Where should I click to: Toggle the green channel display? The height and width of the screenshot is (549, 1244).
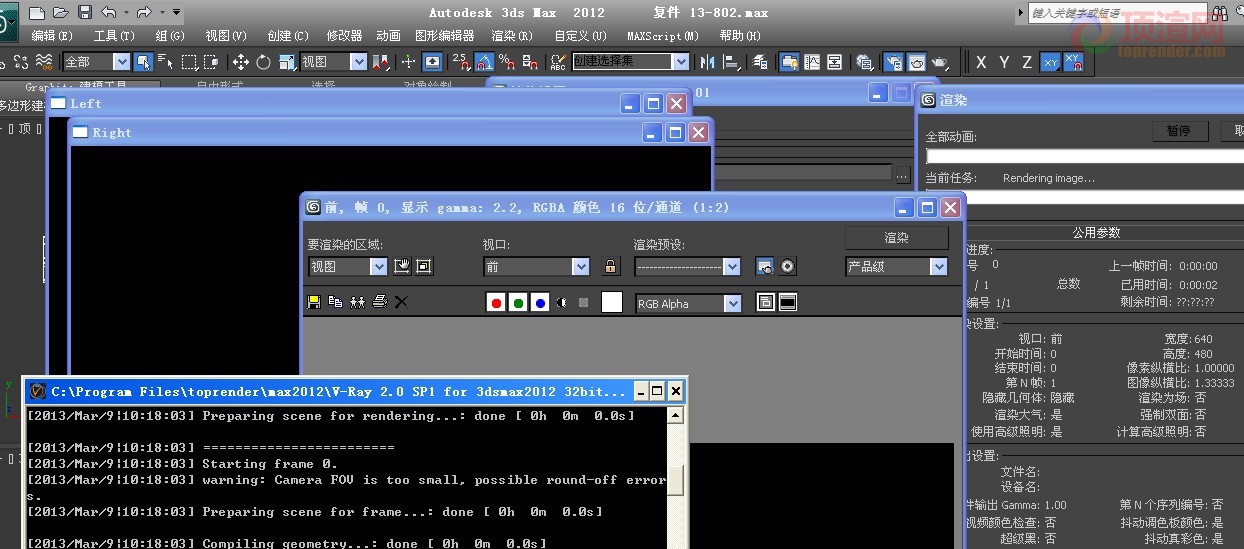point(518,303)
